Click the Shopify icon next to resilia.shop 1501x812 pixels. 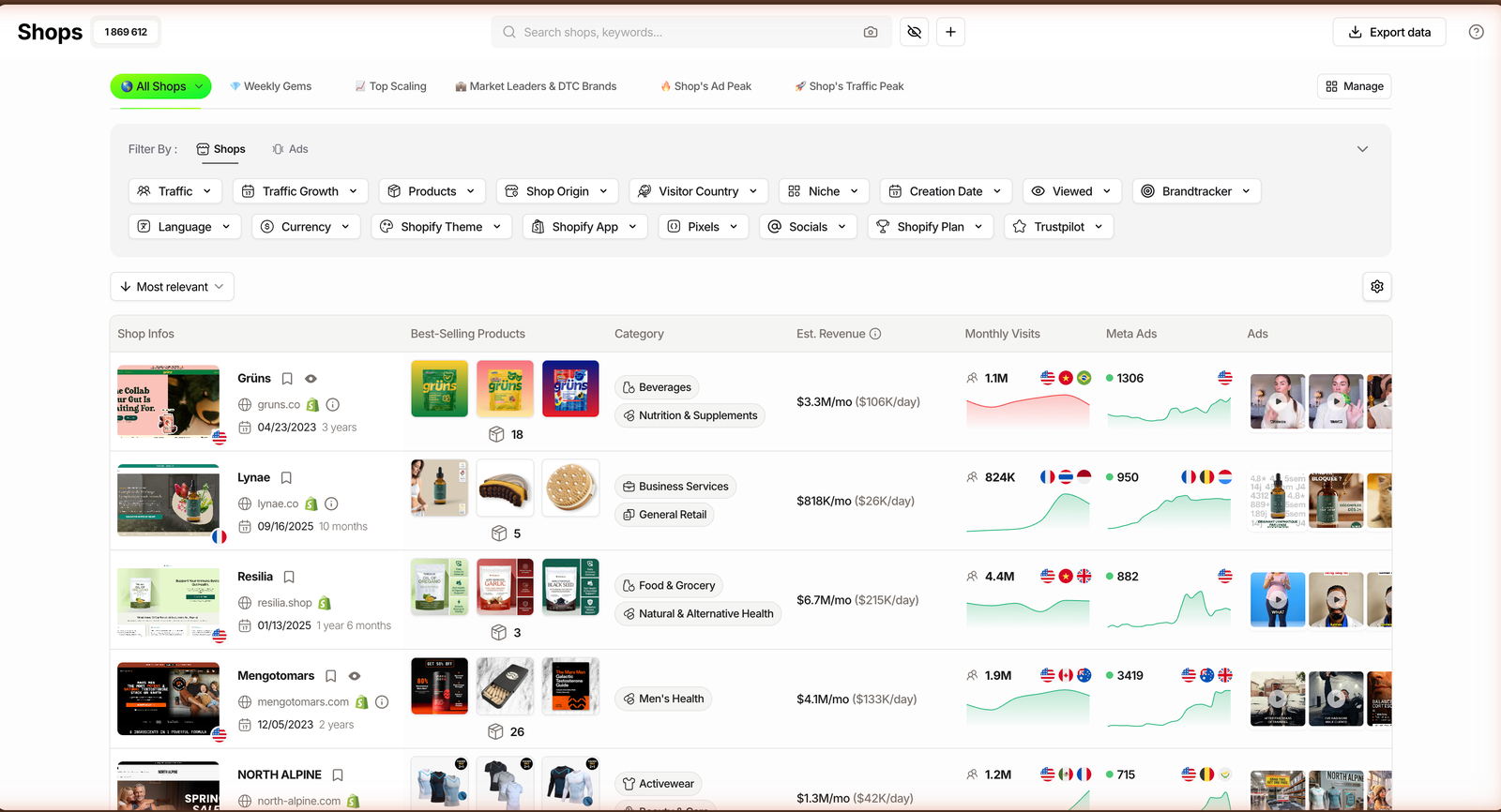tap(325, 603)
